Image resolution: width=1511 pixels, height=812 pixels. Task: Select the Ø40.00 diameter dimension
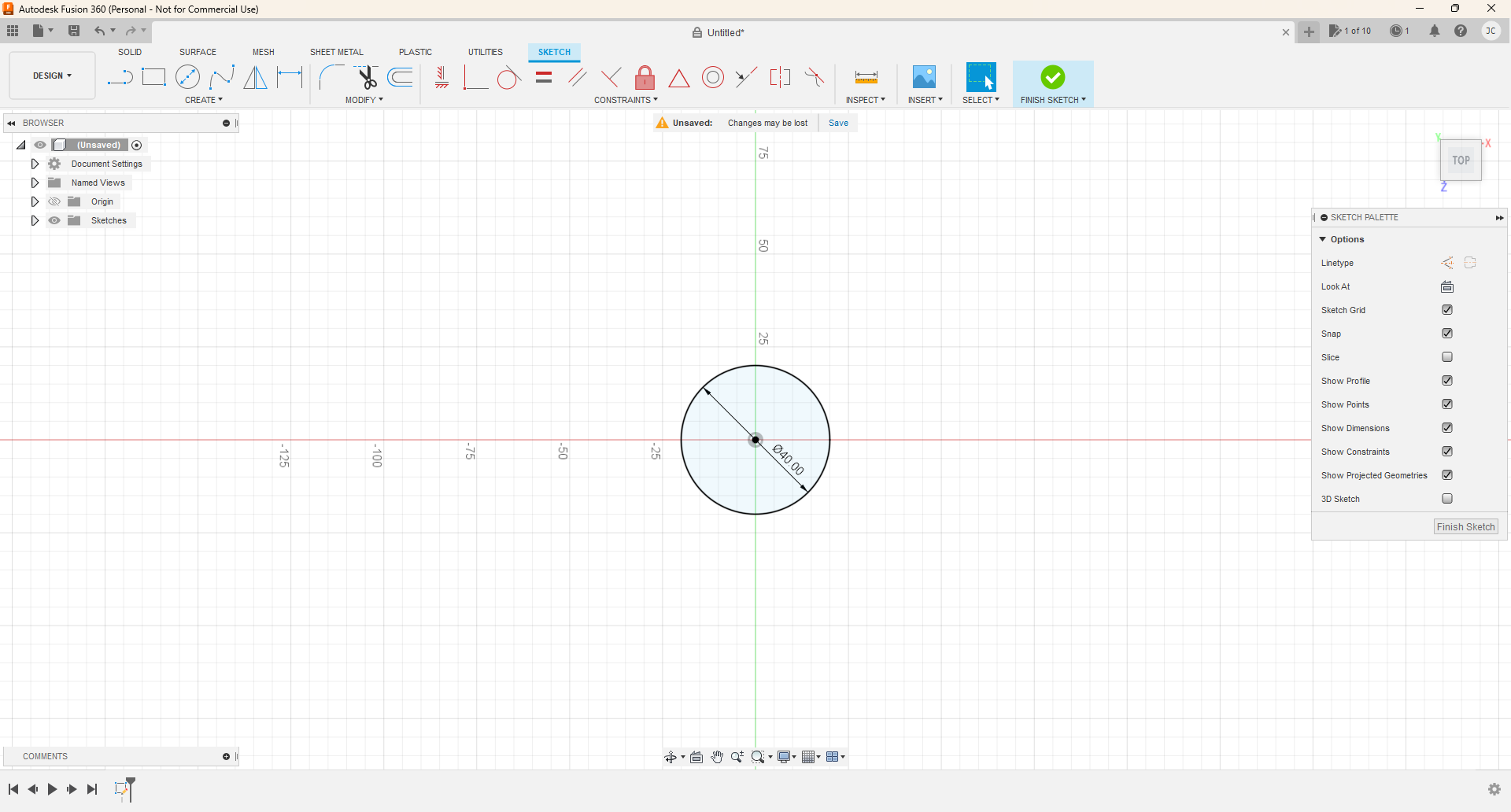pyautogui.click(x=789, y=460)
